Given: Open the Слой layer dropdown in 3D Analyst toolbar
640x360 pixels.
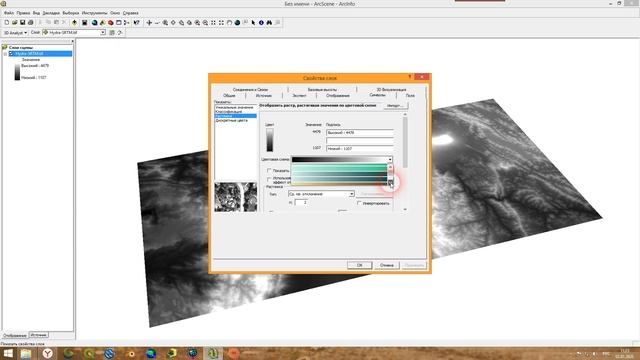Looking at the screenshot, I should click(x=103, y=32).
